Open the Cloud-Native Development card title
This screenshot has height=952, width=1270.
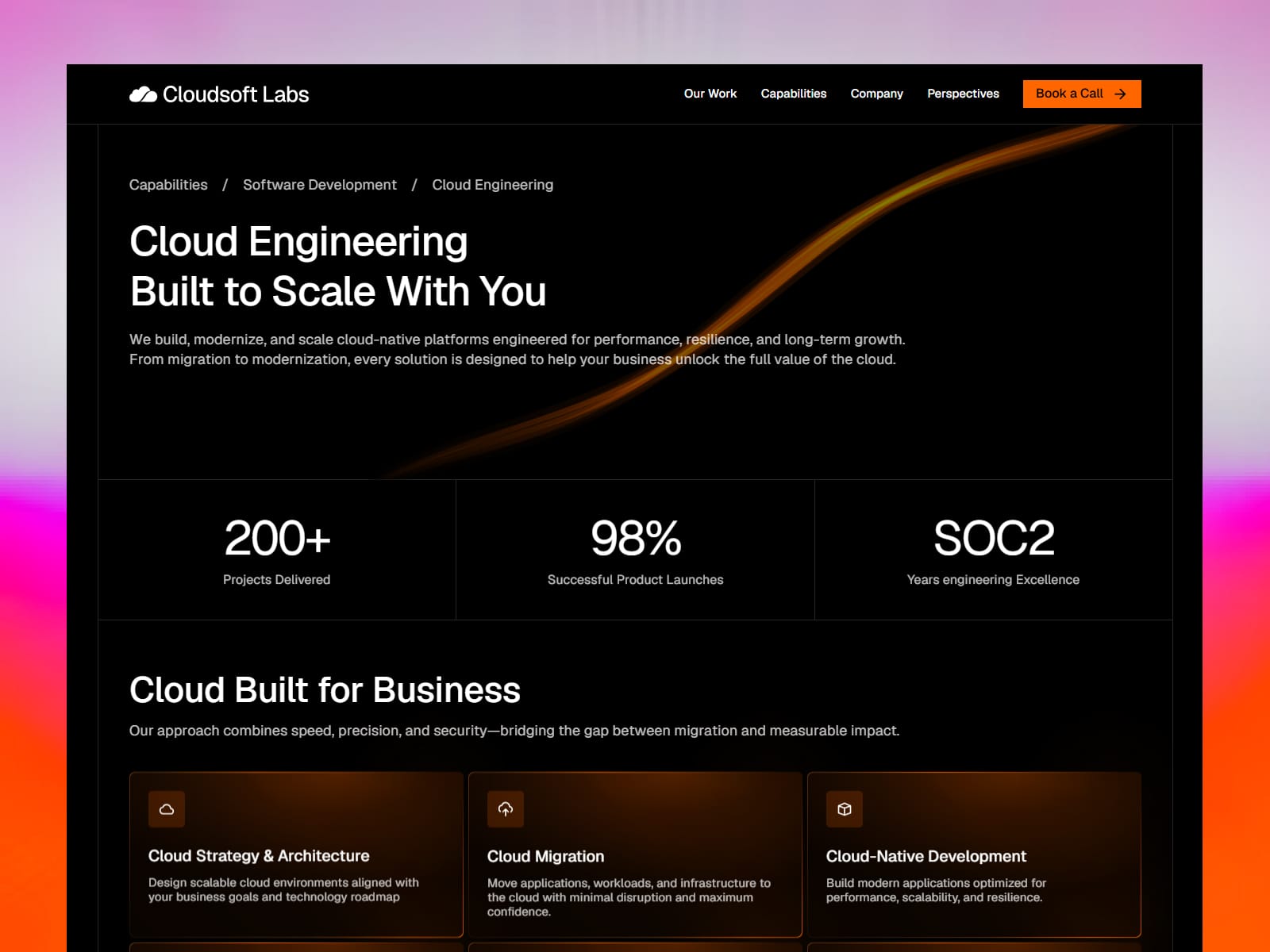coord(926,857)
